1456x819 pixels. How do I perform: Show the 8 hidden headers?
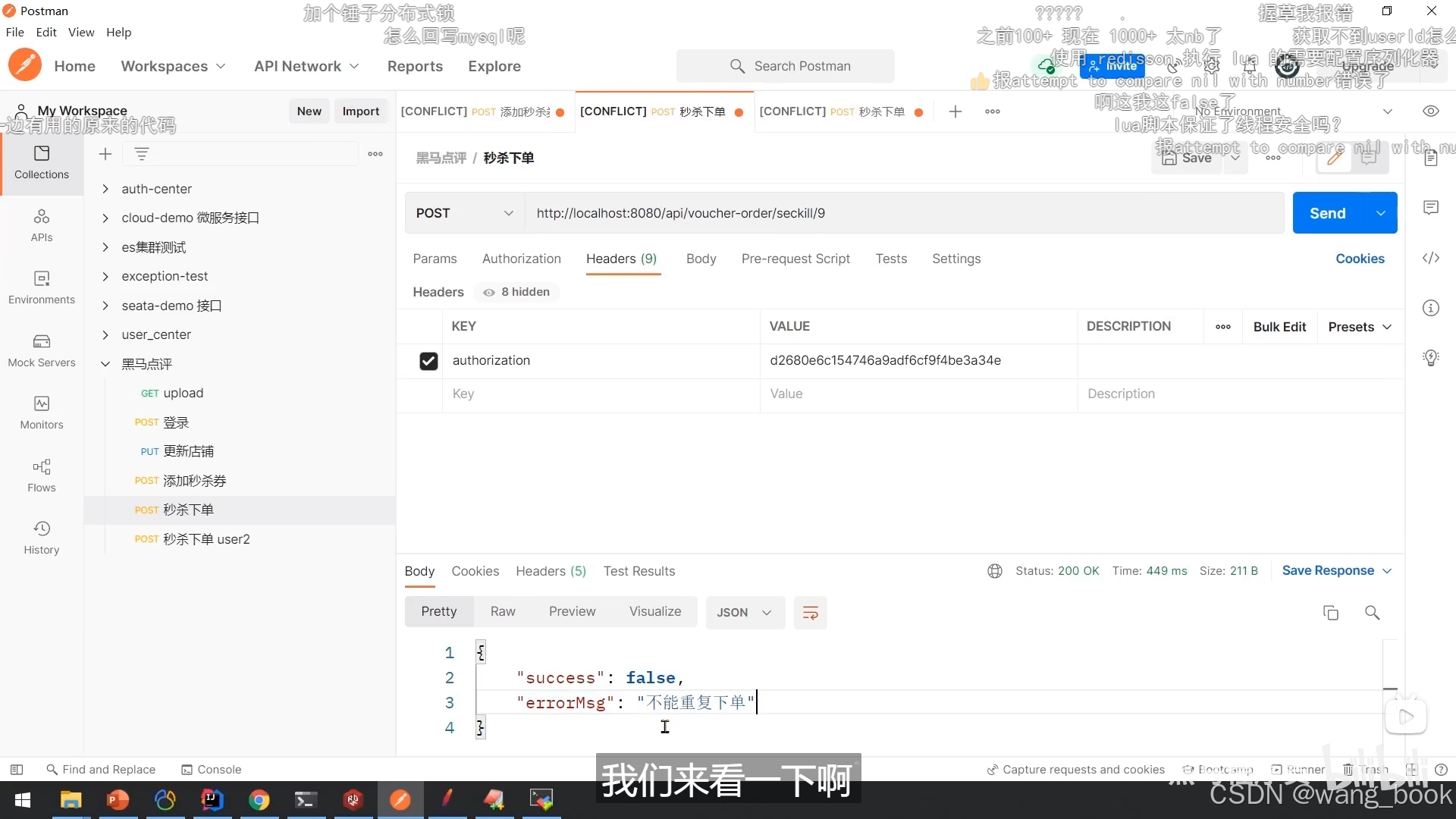click(x=516, y=292)
